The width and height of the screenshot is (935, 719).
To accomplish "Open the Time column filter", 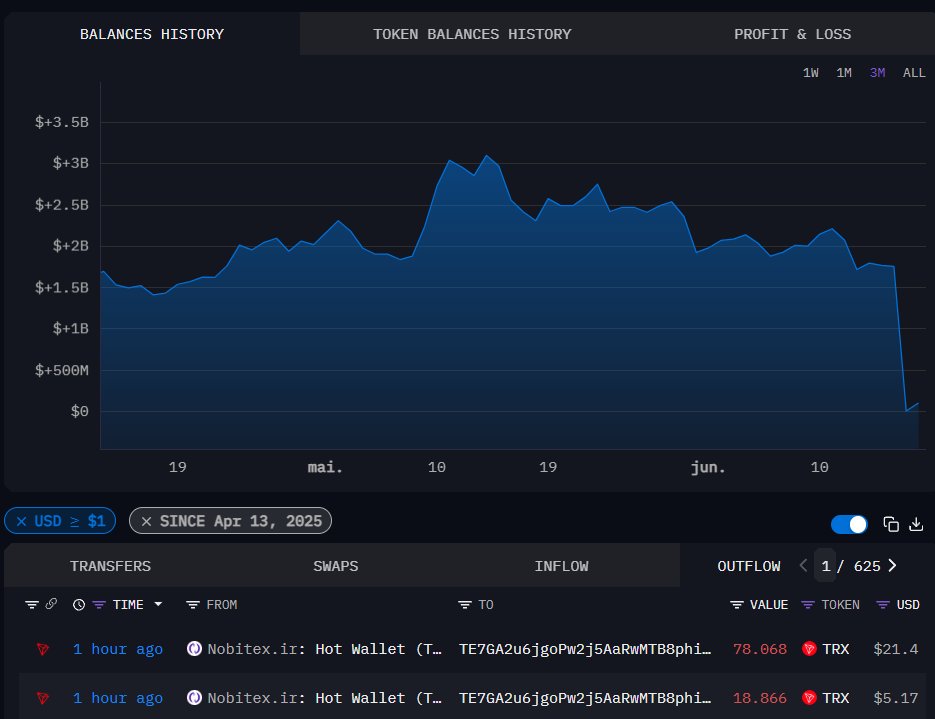I will point(99,605).
